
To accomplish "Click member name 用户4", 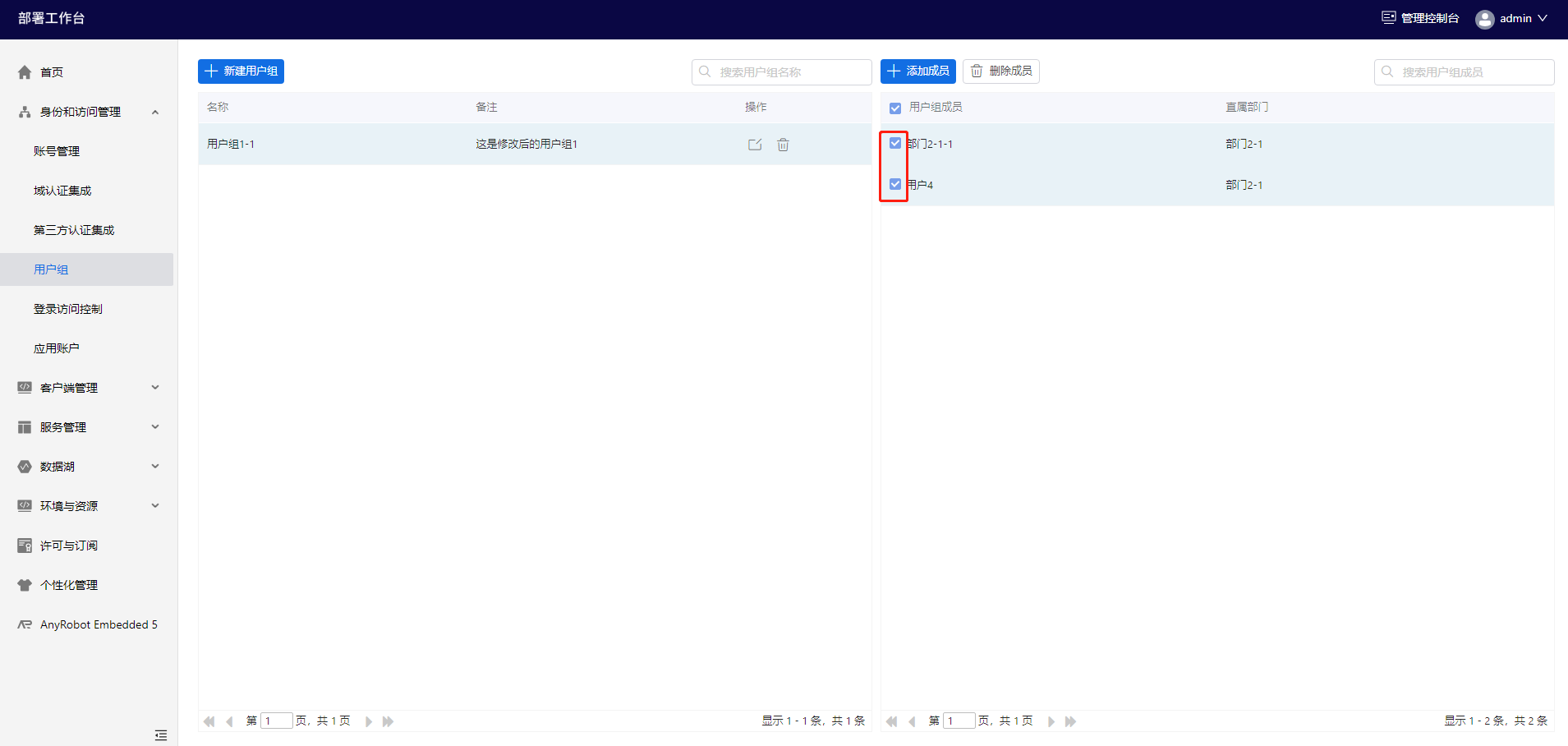I will click(920, 185).
